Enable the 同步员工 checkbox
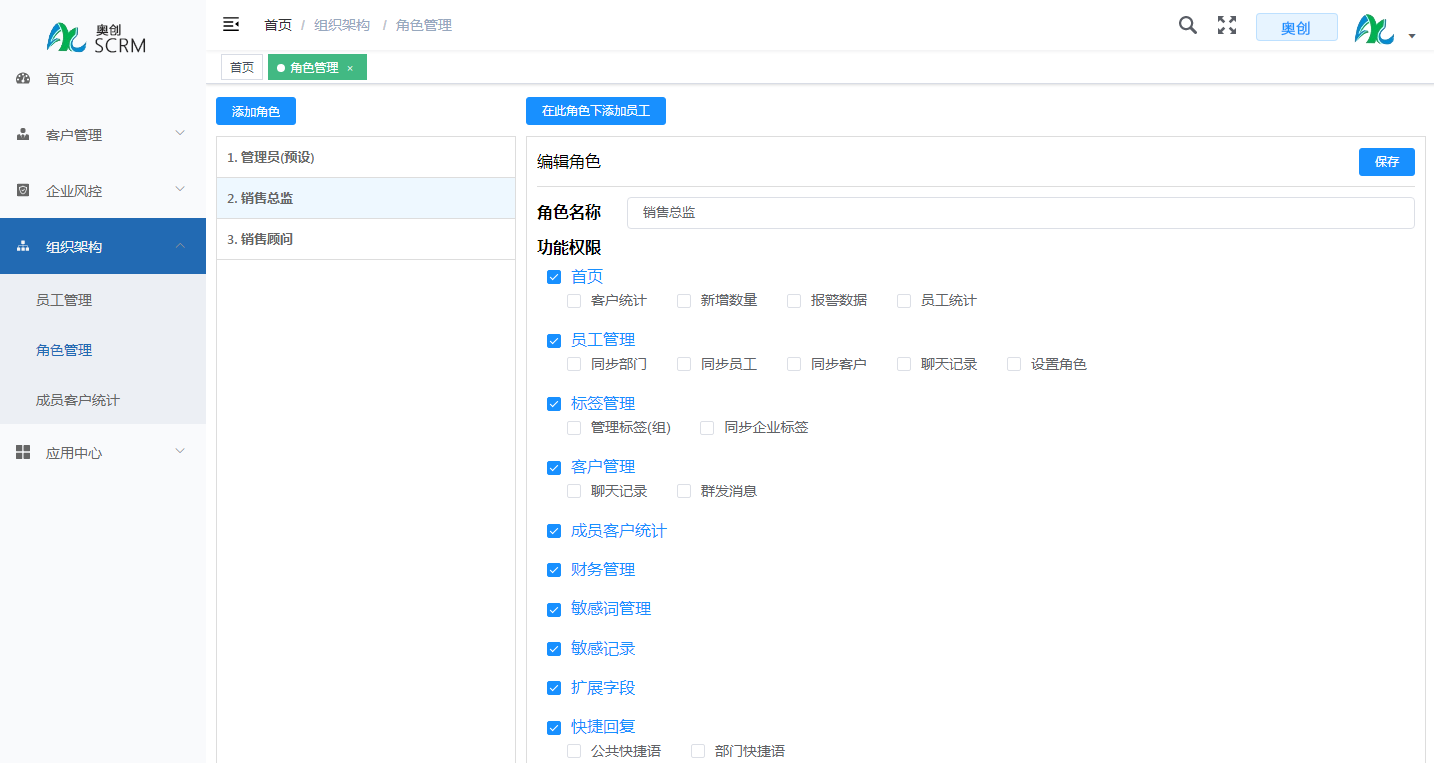This screenshot has height=763, width=1434. 684,364
